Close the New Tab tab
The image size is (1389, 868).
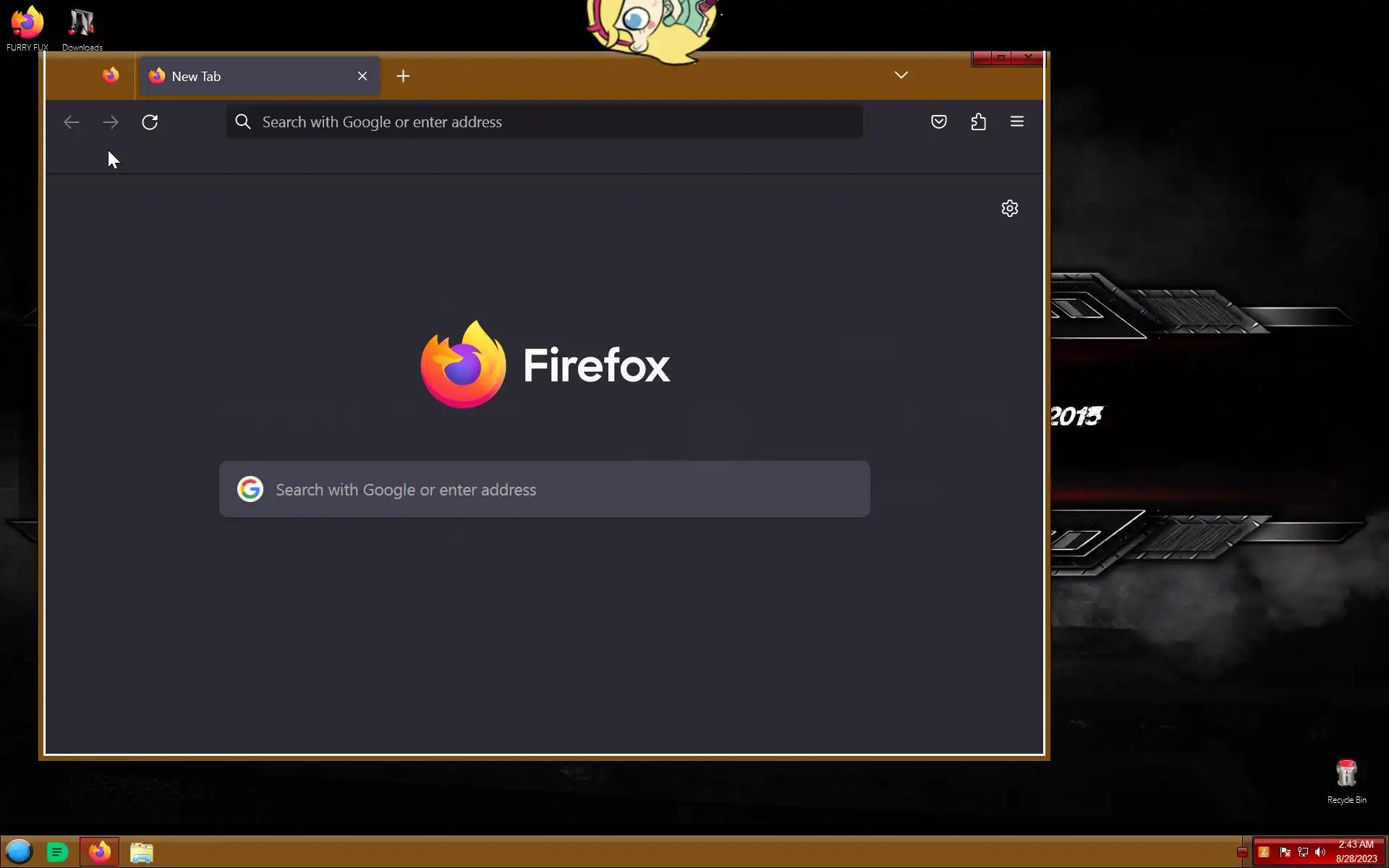point(362,77)
